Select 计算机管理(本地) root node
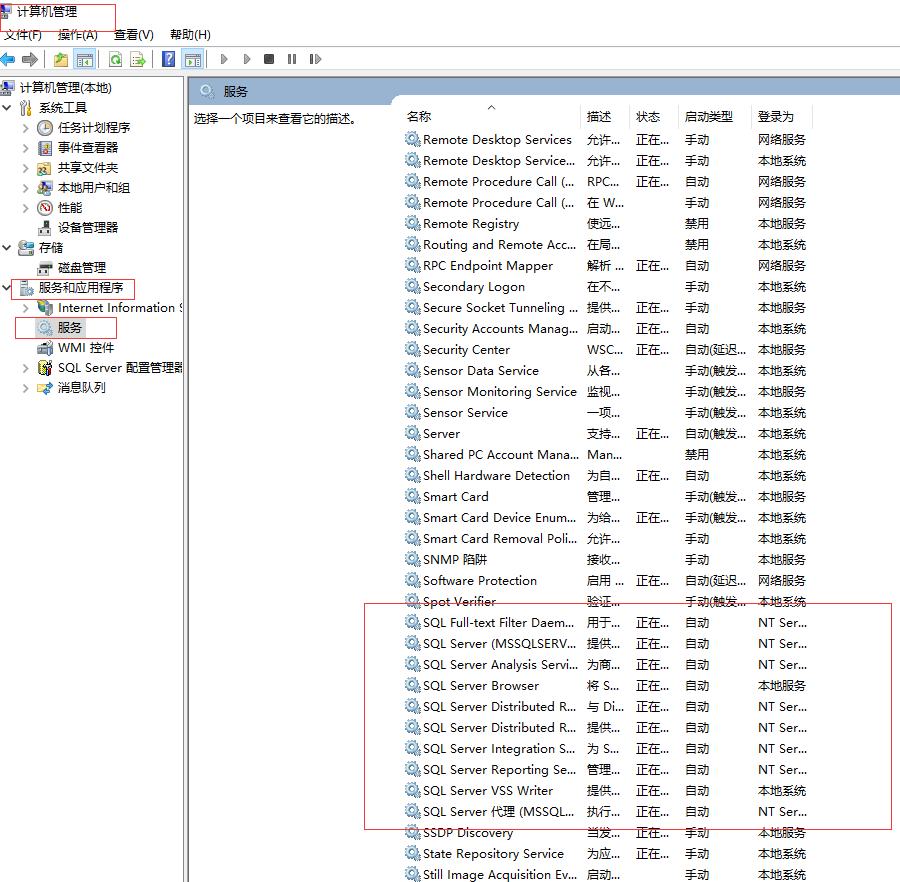This screenshot has width=900, height=882. point(65,88)
